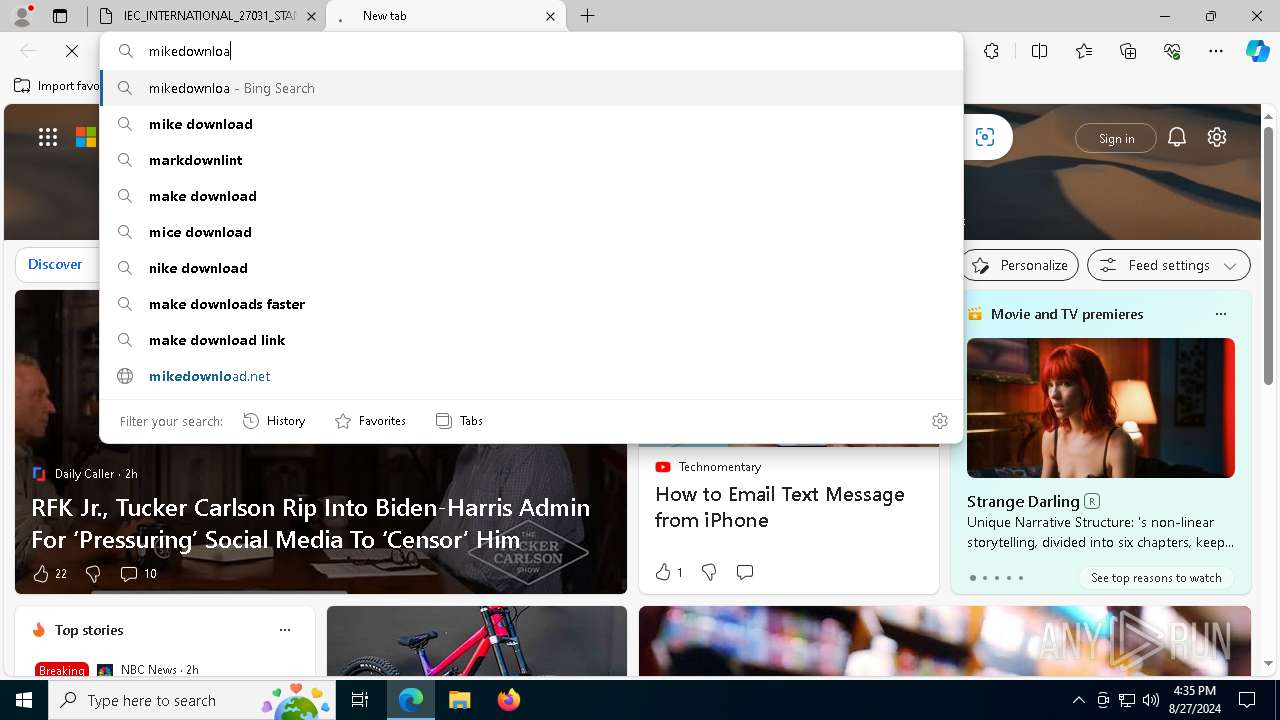The image size is (1280, 720).
Task: Switch to the New tab tab
Action: pyautogui.click(x=445, y=16)
